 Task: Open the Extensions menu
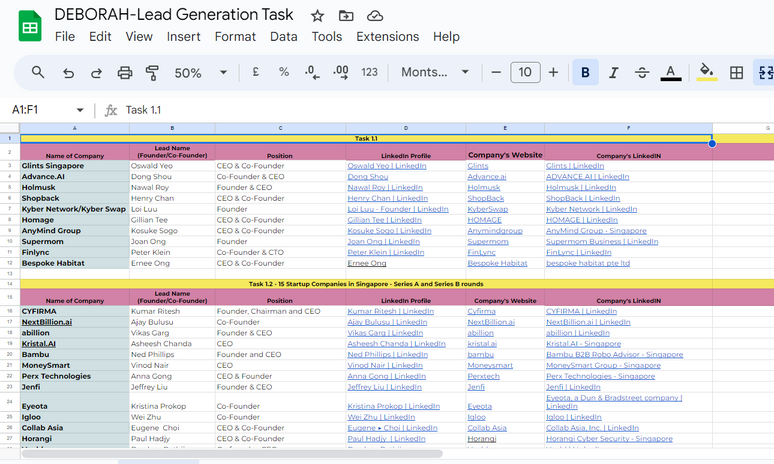[387, 37]
